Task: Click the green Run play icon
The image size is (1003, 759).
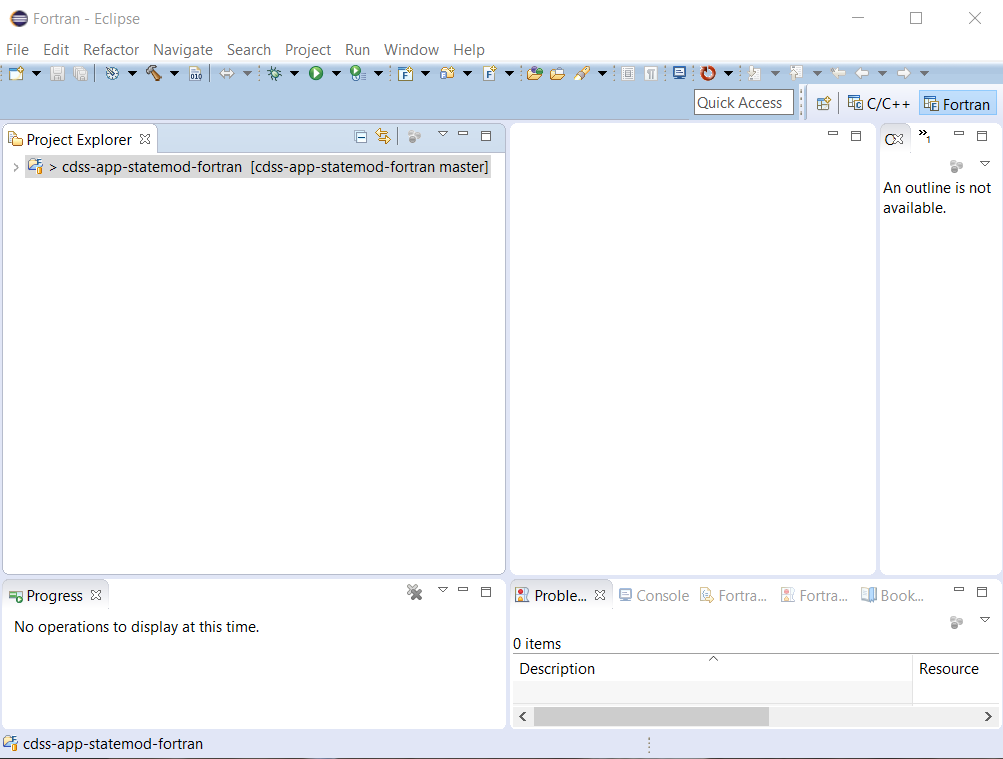Action: coord(316,74)
